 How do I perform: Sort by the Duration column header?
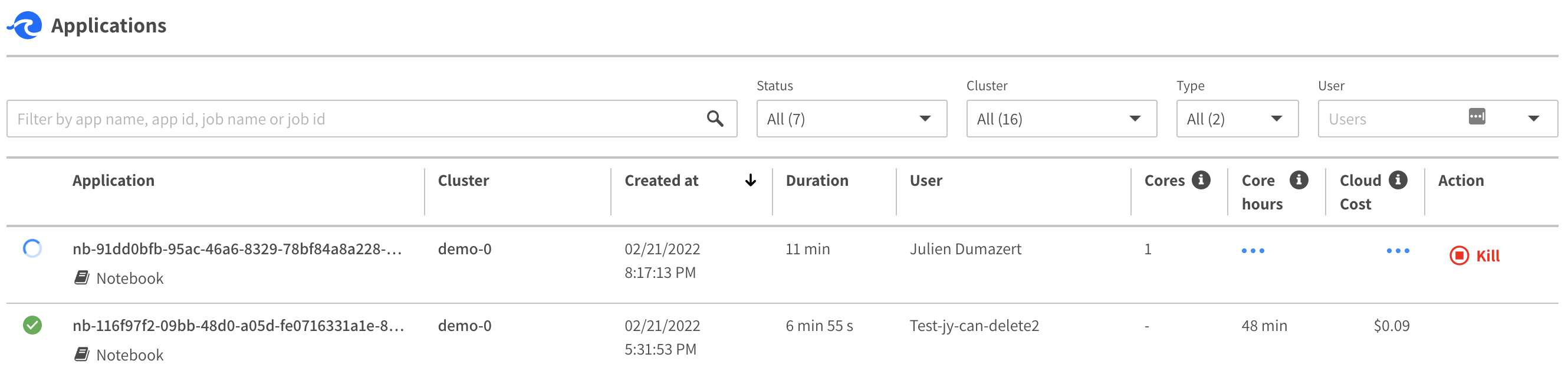tap(816, 181)
